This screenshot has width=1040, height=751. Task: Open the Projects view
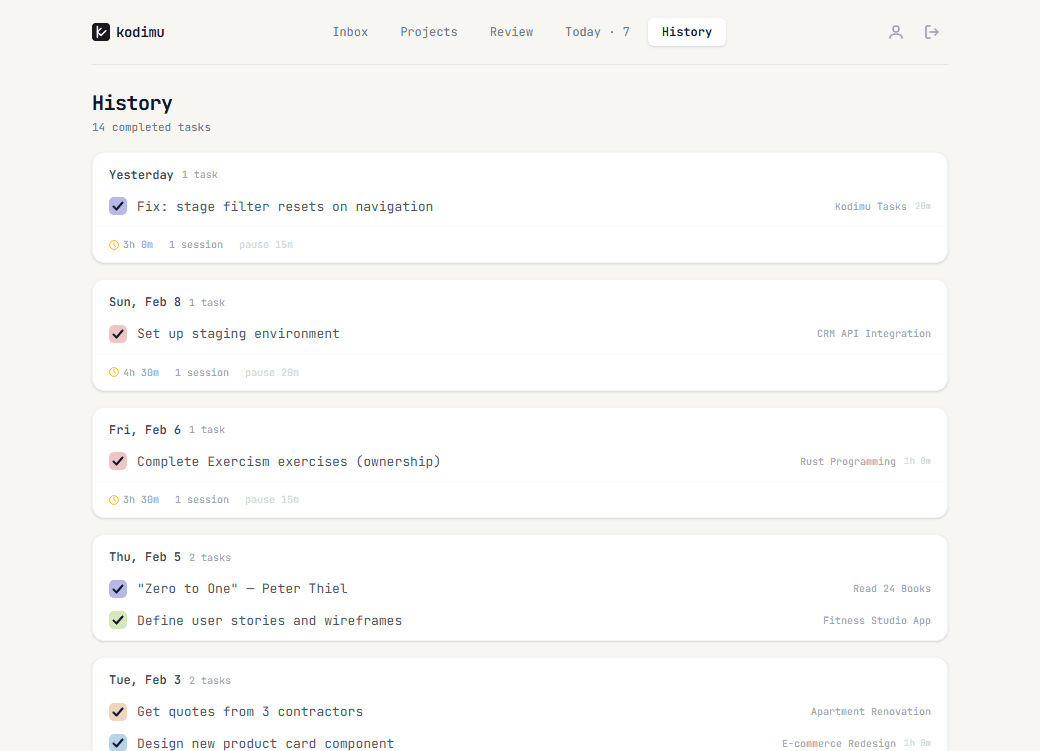[x=428, y=31]
